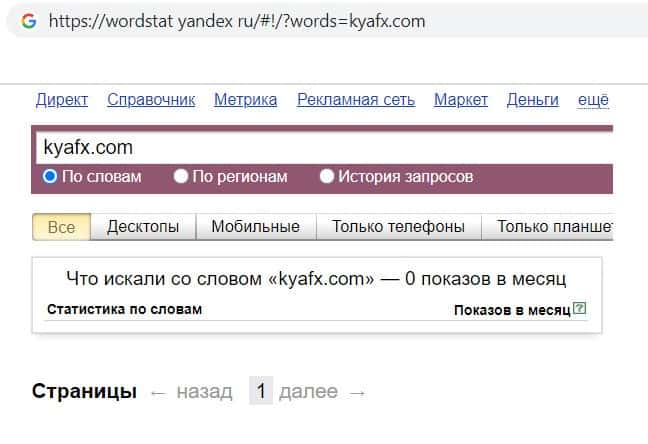Select the По словам radio button

click(50, 177)
